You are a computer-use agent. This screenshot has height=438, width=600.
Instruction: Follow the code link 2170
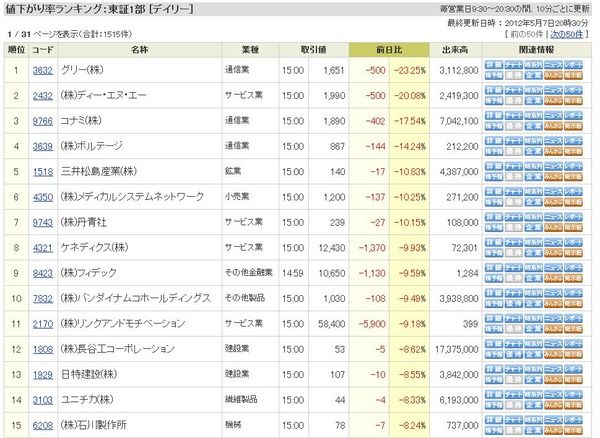pyautogui.click(x=43, y=324)
